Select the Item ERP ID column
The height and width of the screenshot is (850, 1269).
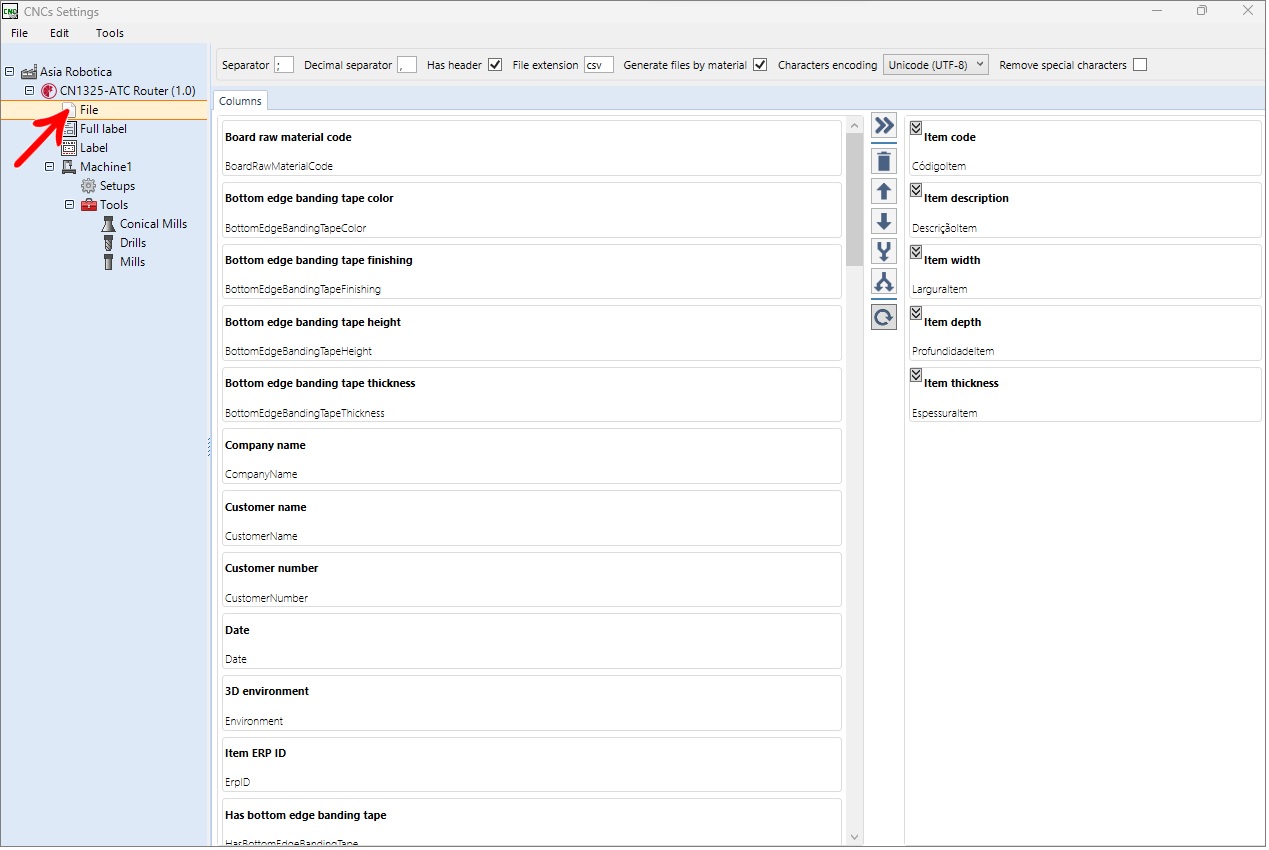531,765
